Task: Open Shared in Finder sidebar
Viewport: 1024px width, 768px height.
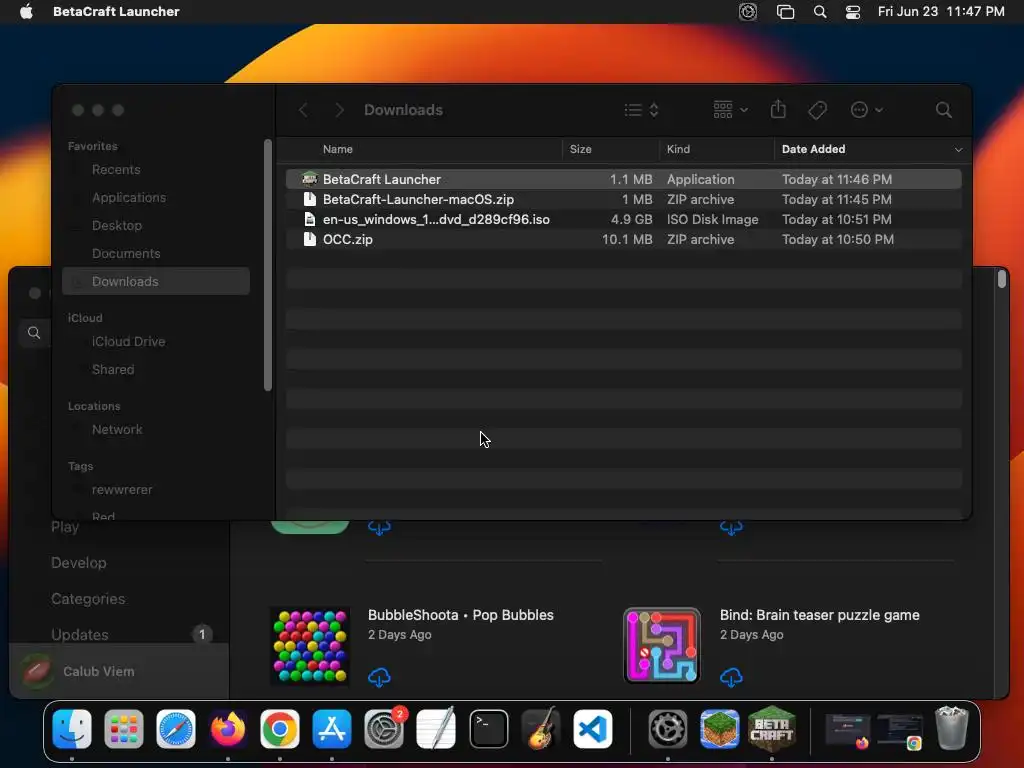Action: (113, 370)
